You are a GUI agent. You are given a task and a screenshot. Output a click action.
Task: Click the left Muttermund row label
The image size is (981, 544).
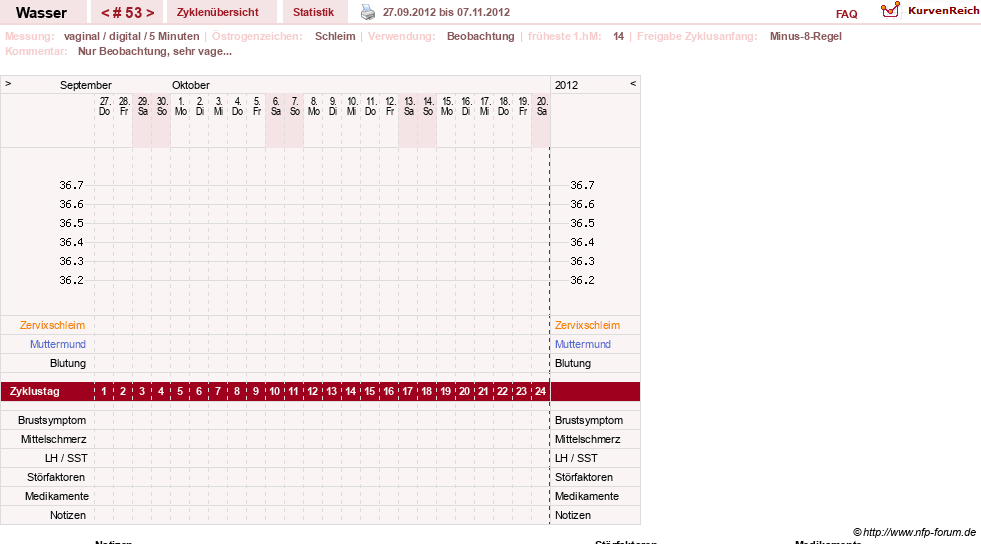pos(58,344)
